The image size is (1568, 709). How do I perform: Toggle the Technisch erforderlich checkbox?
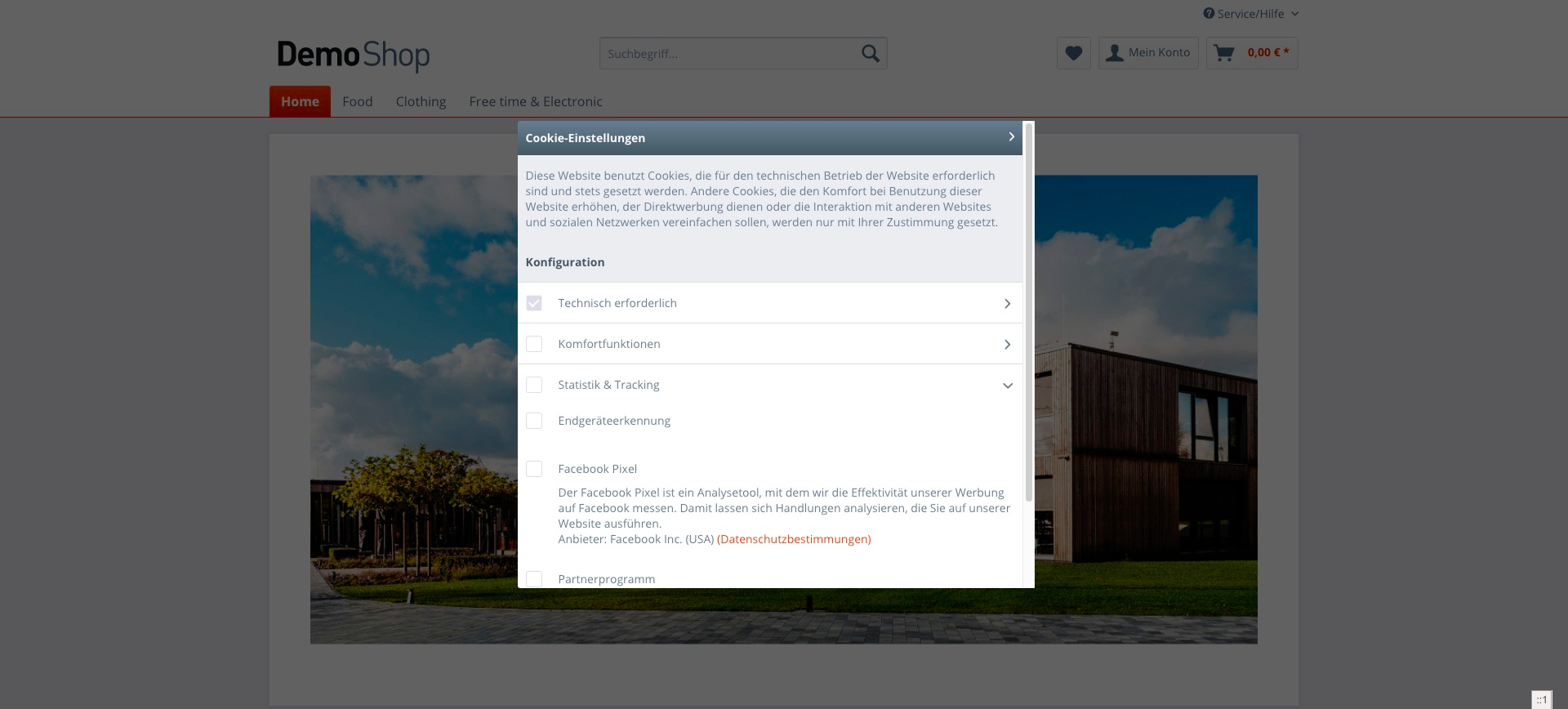pyautogui.click(x=534, y=303)
